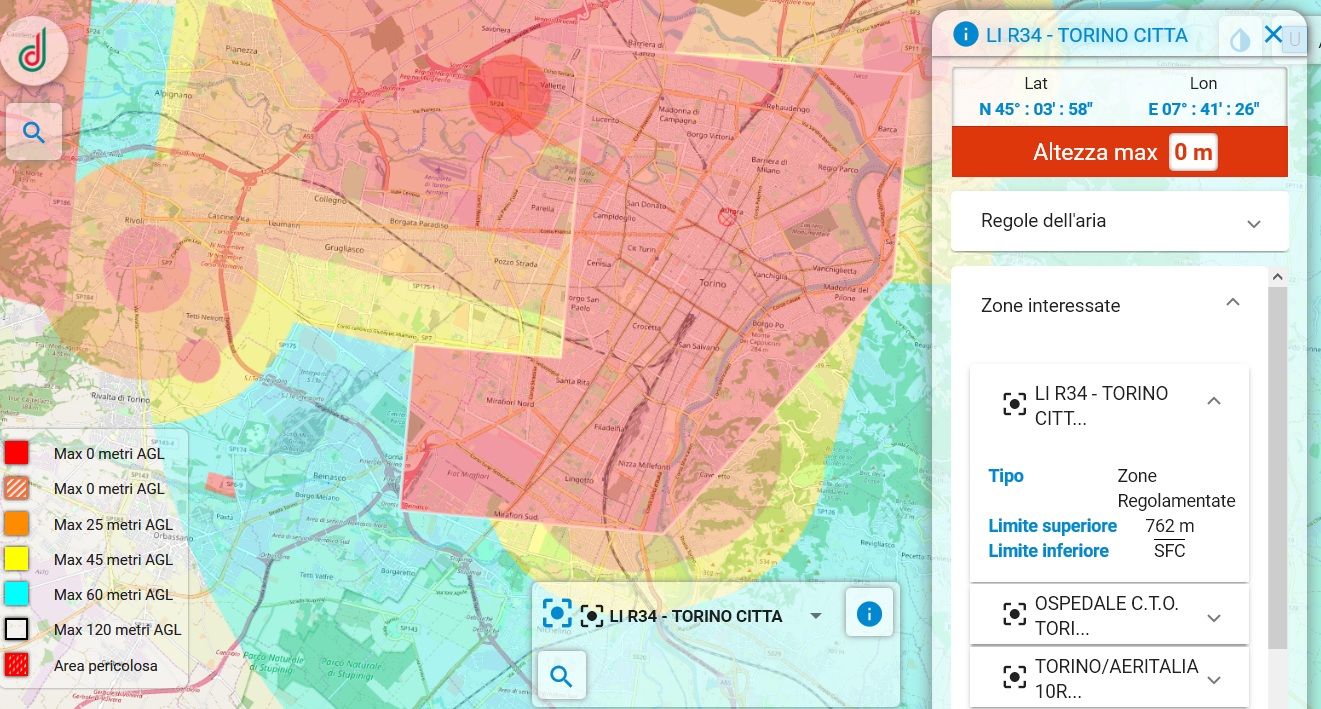The width and height of the screenshot is (1321, 709).
Task: Click red Max 0 metri AGL swatch
Action: [x=17, y=454]
